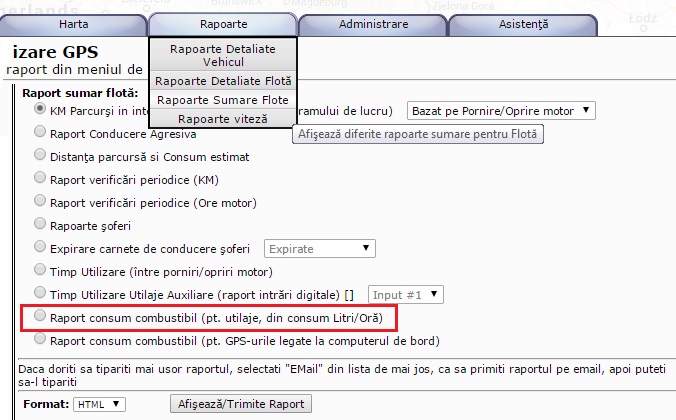Click Rapoarte viteză menu option
The width and height of the screenshot is (676, 420).
pos(222,119)
